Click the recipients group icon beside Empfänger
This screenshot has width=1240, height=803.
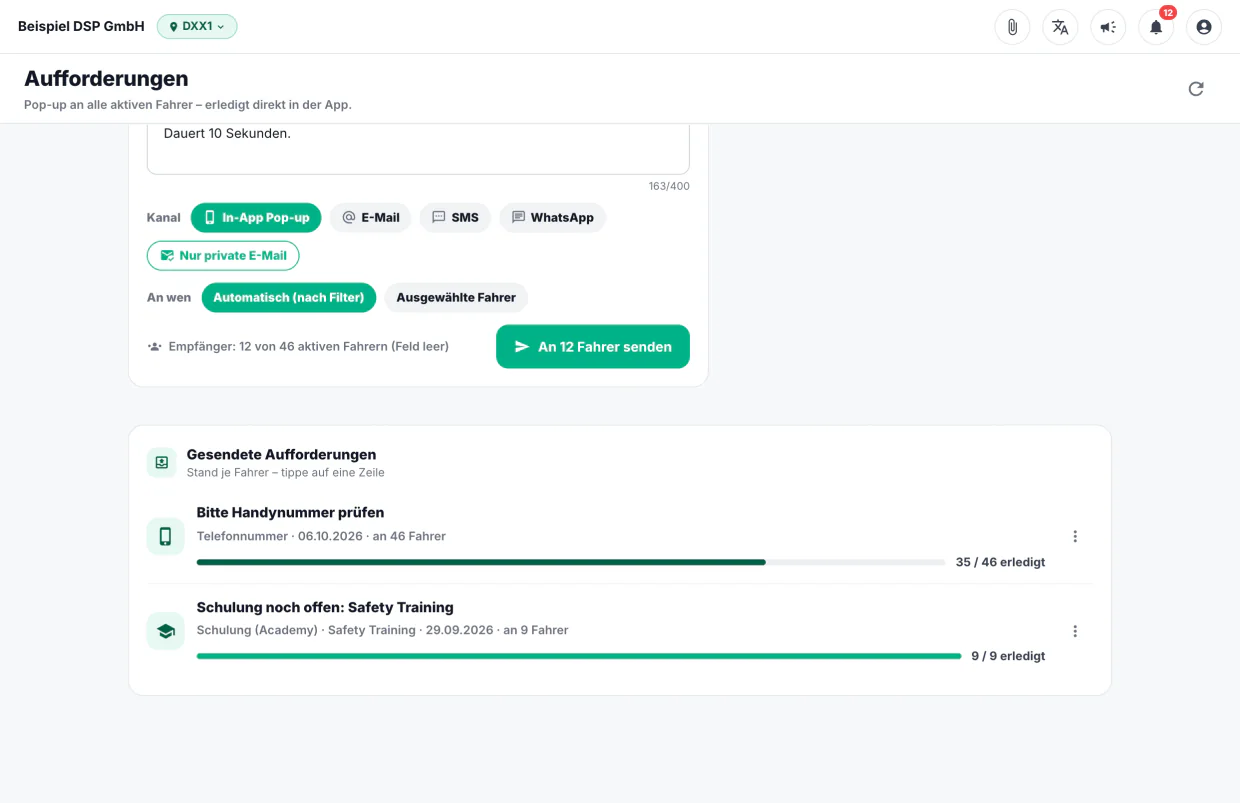coord(155,347)
